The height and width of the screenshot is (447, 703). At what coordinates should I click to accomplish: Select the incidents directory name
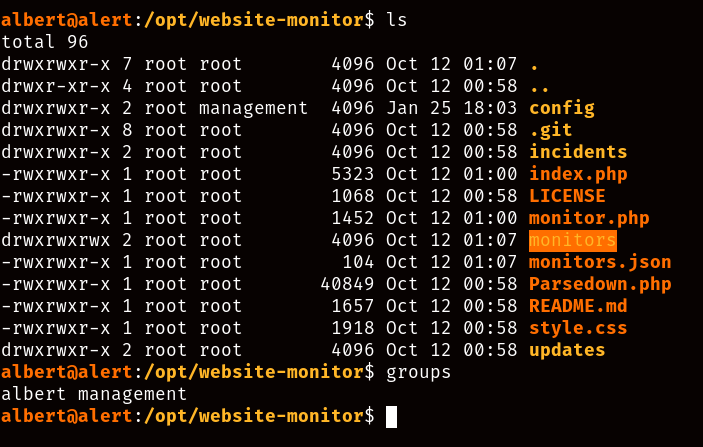[x=578, y=152]
